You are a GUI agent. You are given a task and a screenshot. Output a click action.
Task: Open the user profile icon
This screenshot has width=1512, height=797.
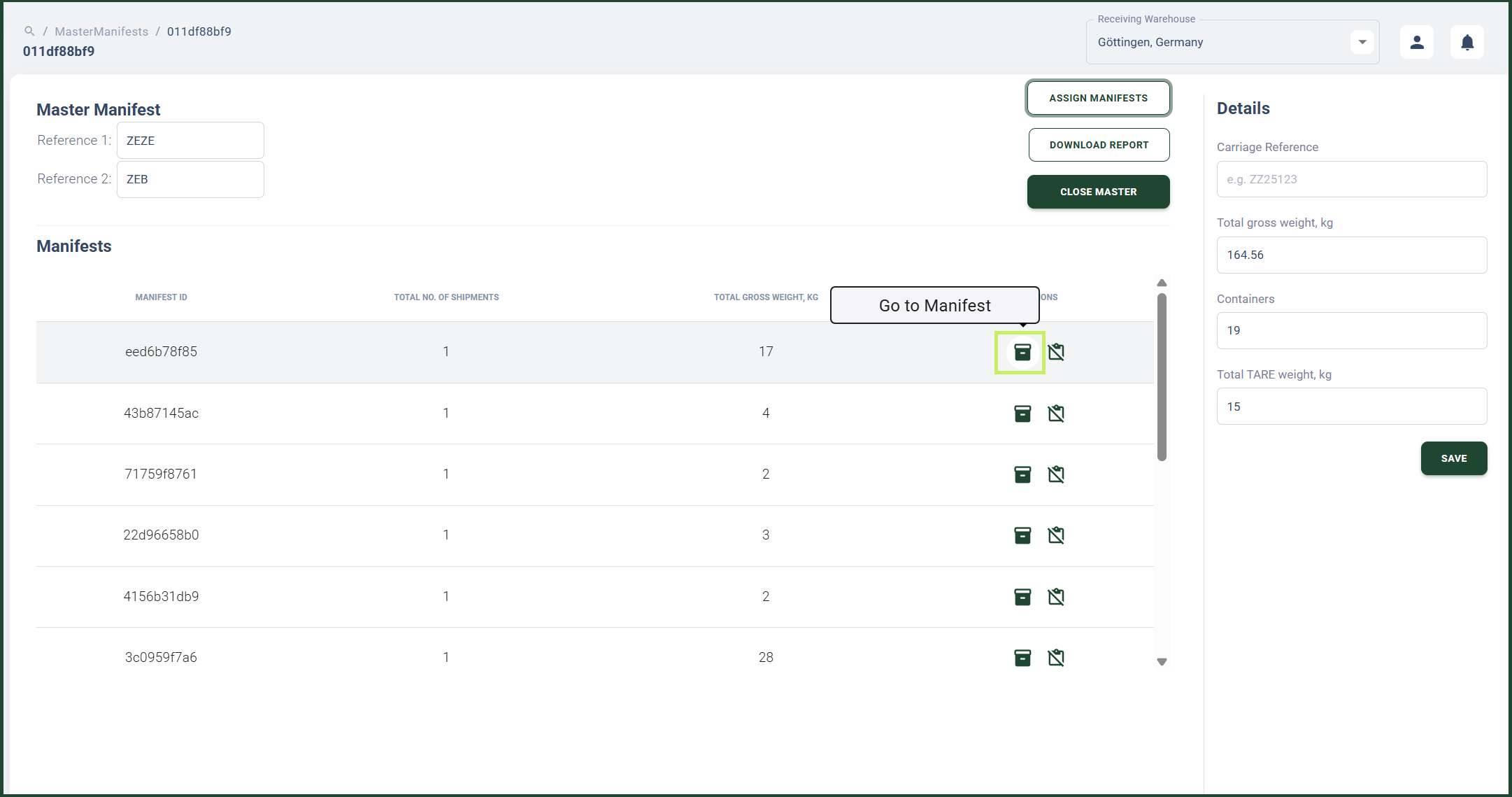pyautogui.click(x=1417, y=42)
